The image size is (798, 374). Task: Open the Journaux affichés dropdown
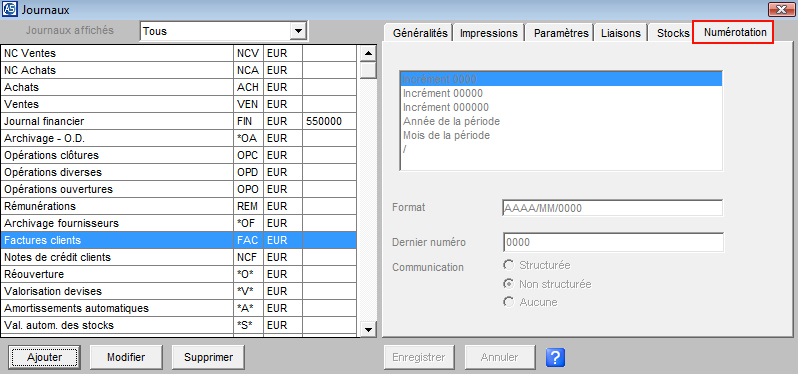click(298, 31)
